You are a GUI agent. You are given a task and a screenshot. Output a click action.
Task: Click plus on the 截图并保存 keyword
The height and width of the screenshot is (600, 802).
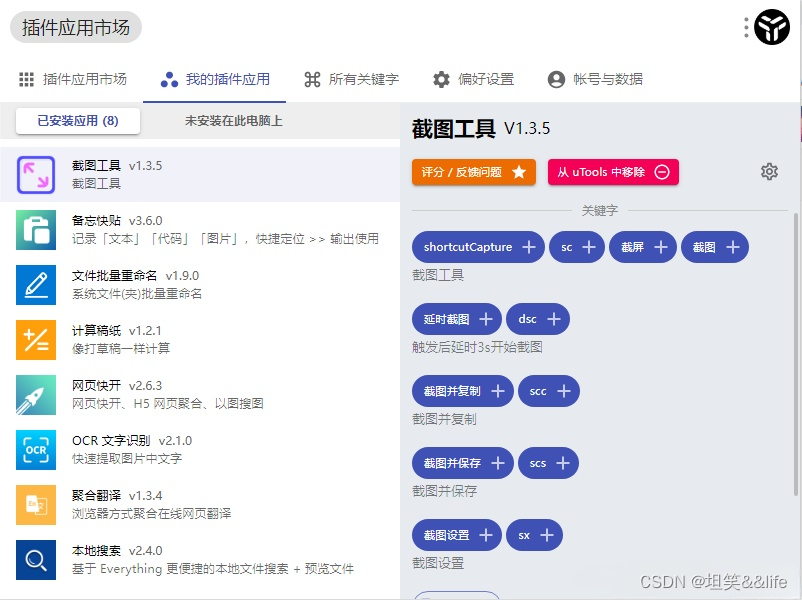click(x=498, y=463)
